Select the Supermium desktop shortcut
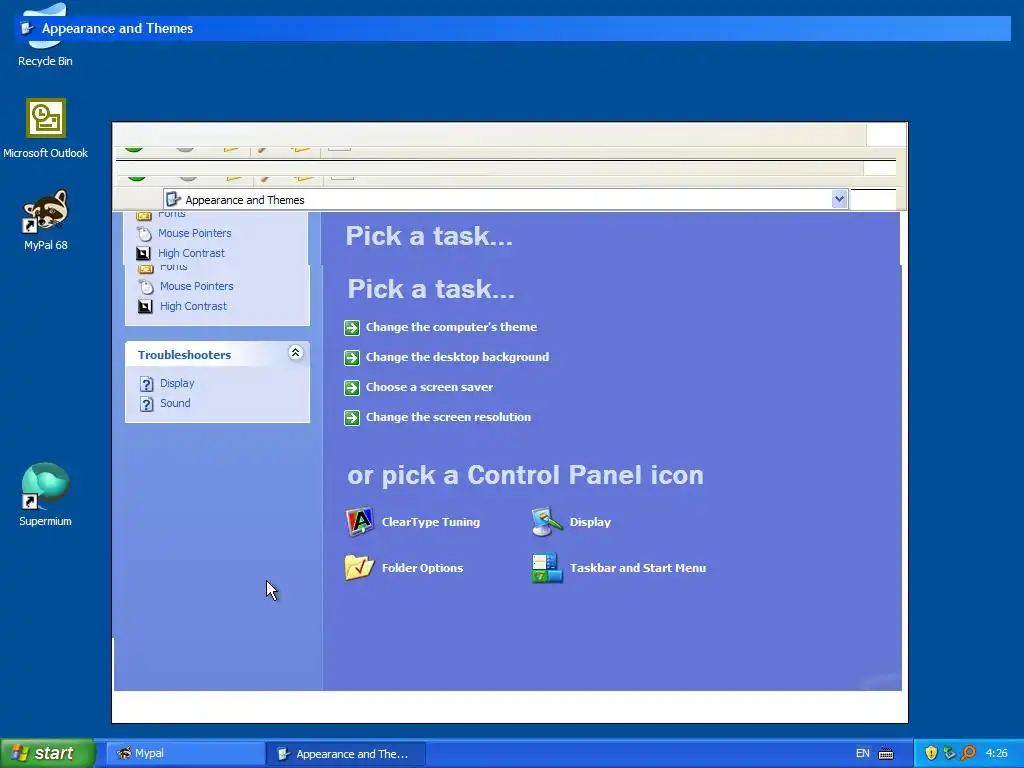Screen dimensions: 1024x768 [45, 494]
